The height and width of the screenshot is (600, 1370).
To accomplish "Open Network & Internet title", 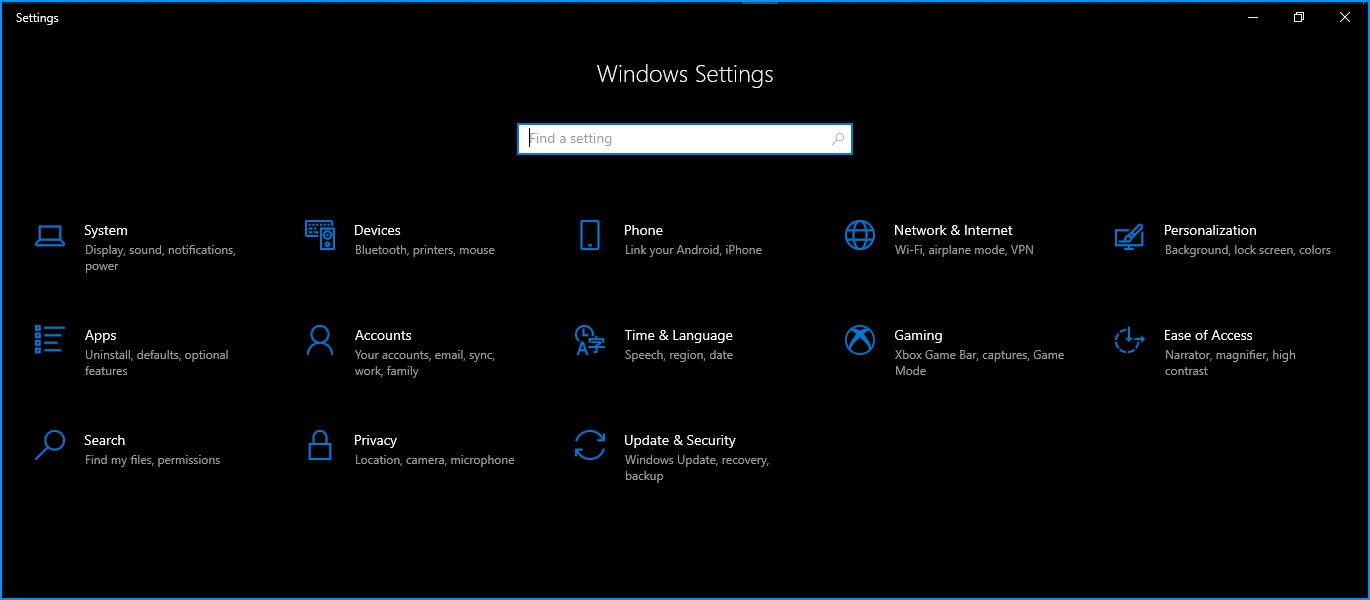I will coord(953,230).
